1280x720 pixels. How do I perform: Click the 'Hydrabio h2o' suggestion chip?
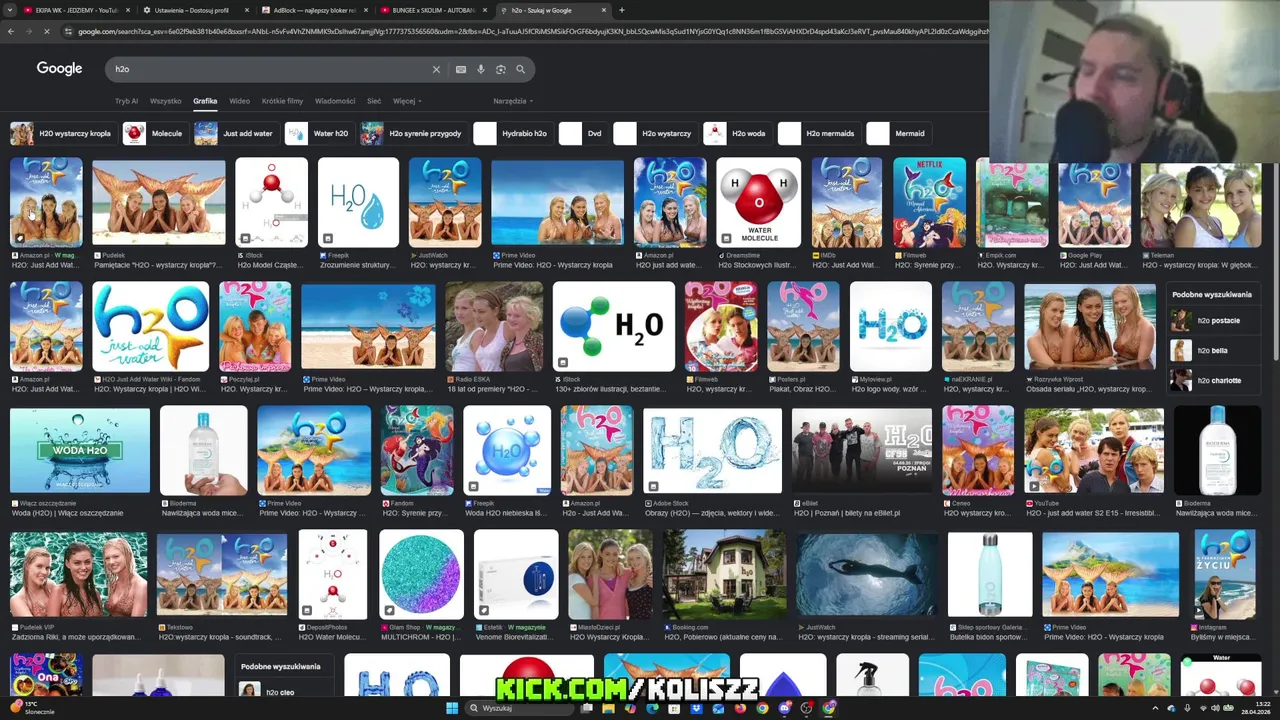(x=512, y=133)
